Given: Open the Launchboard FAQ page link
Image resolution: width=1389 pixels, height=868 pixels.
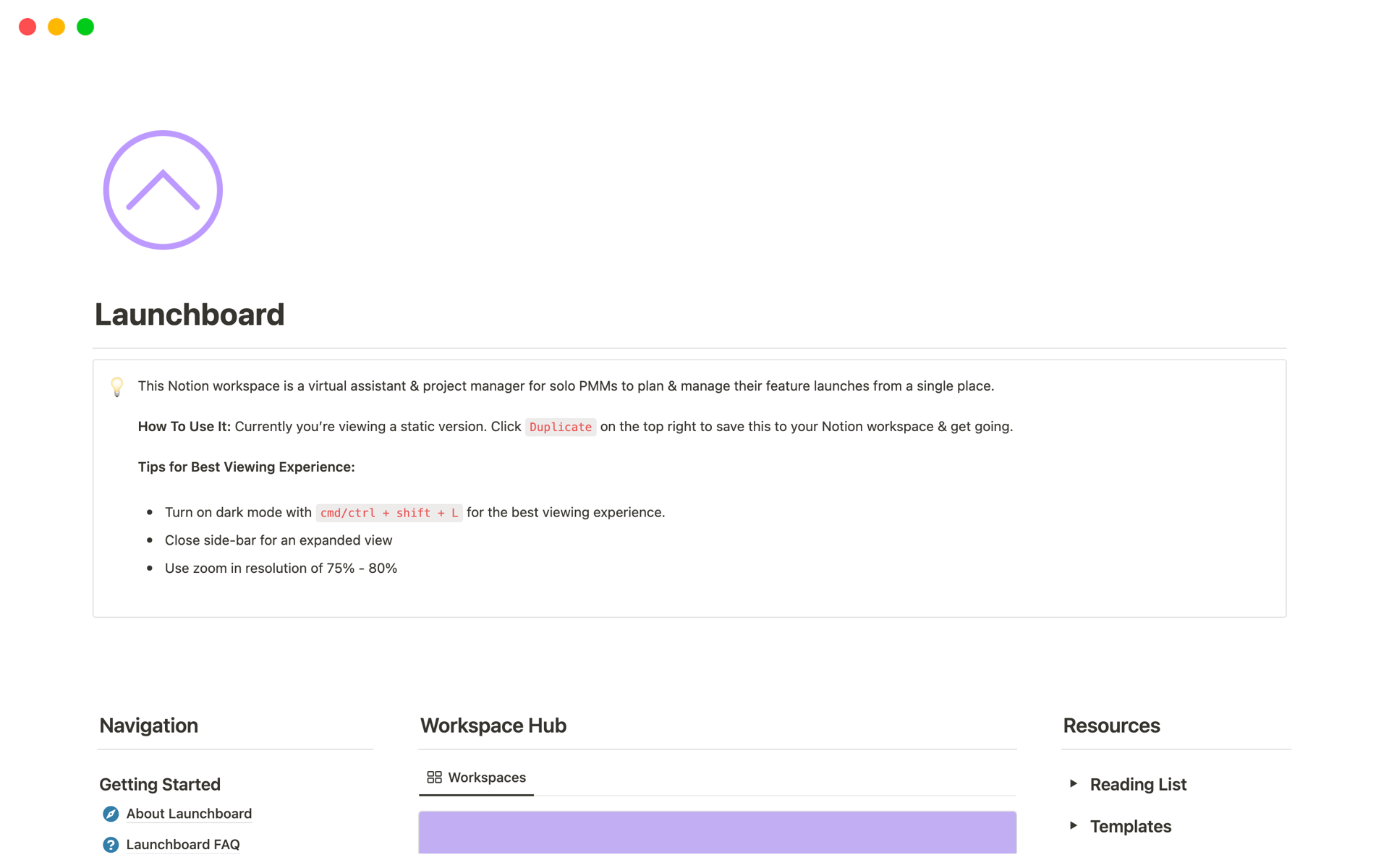Looking at the screenshot, I should point(183,844).
